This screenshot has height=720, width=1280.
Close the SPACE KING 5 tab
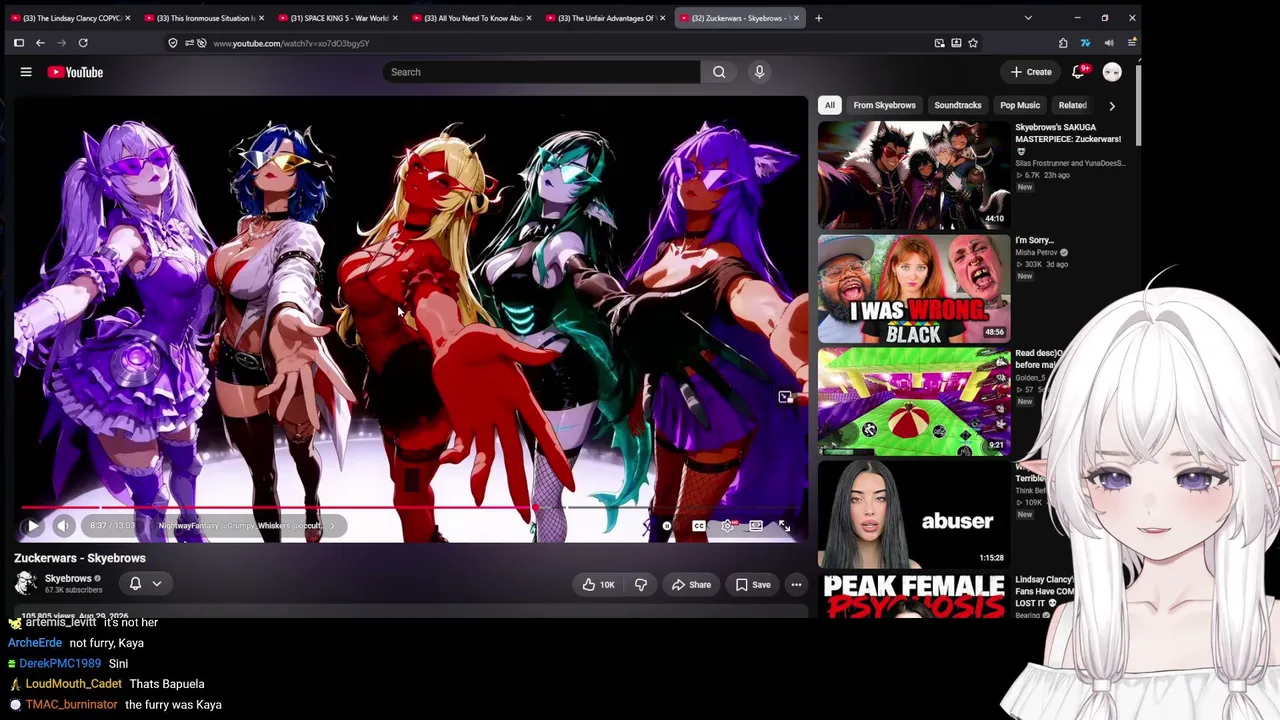click(x=395, y=18)
